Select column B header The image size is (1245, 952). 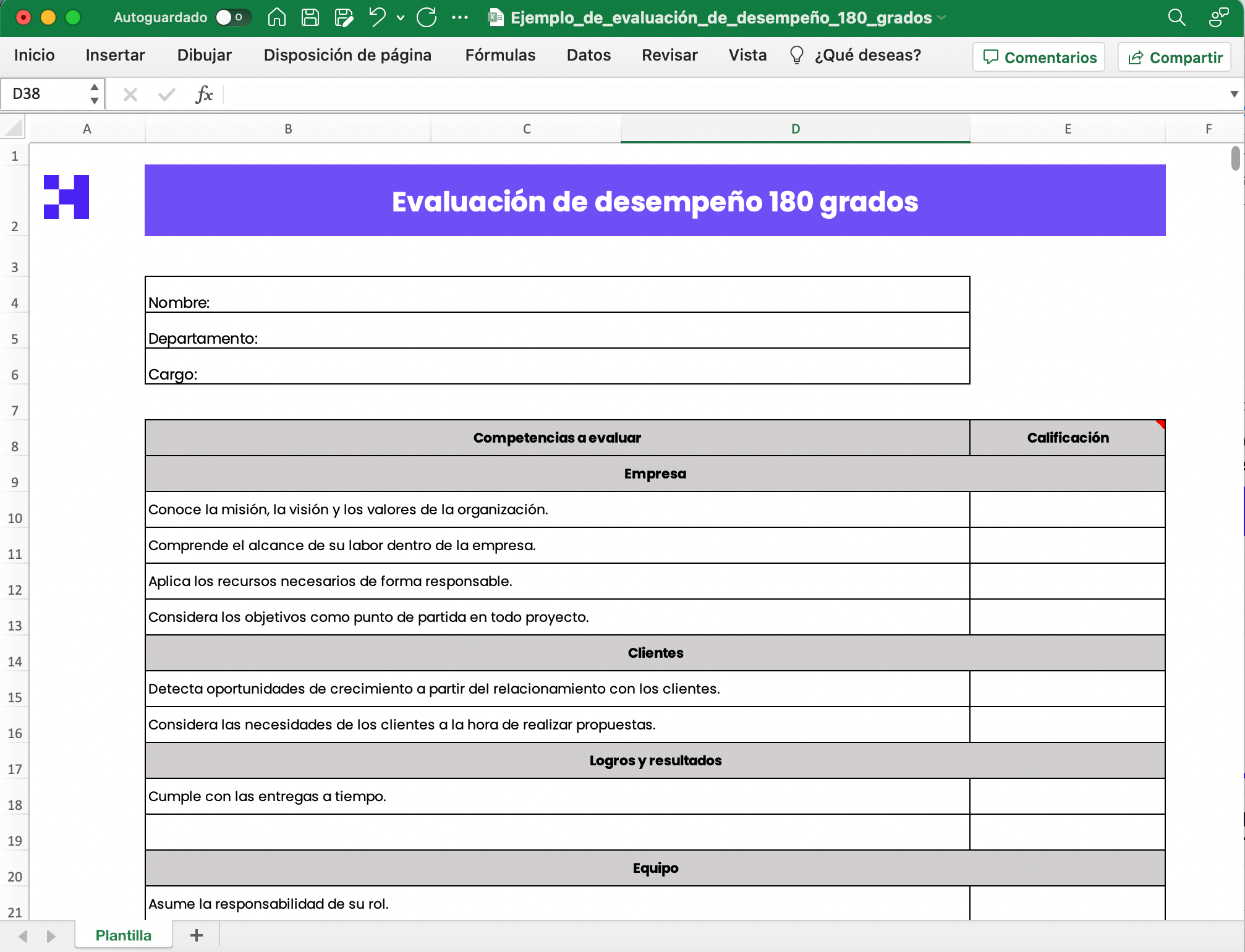288,129
